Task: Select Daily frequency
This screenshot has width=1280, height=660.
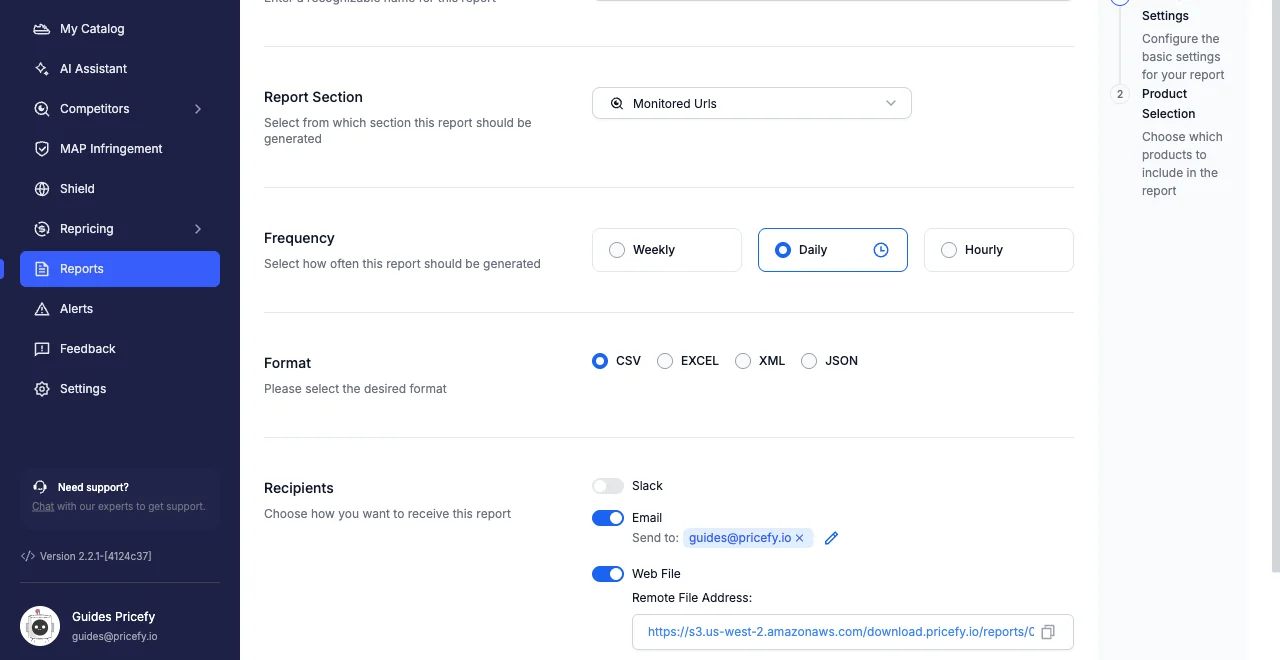Action: click(833, 250)
